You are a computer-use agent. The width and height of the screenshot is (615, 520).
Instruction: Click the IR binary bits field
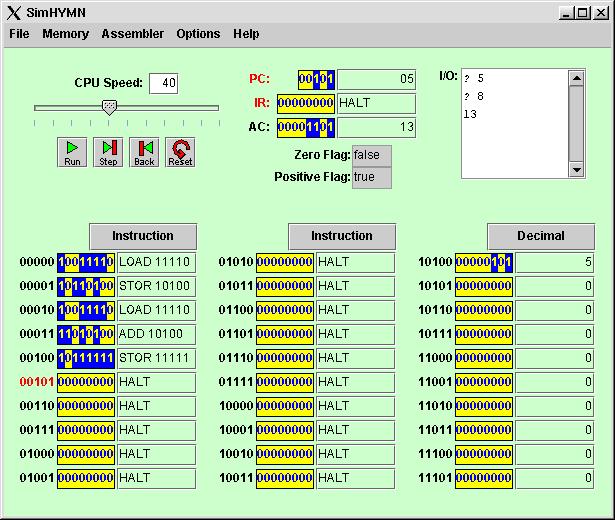click(x=306, y=104)
